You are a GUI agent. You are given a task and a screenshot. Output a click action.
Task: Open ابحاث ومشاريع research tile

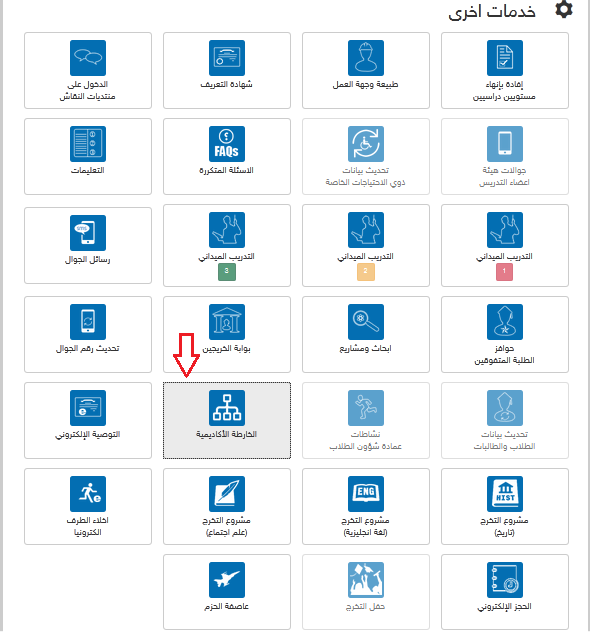pyautogui.click(x=366, y=335)
